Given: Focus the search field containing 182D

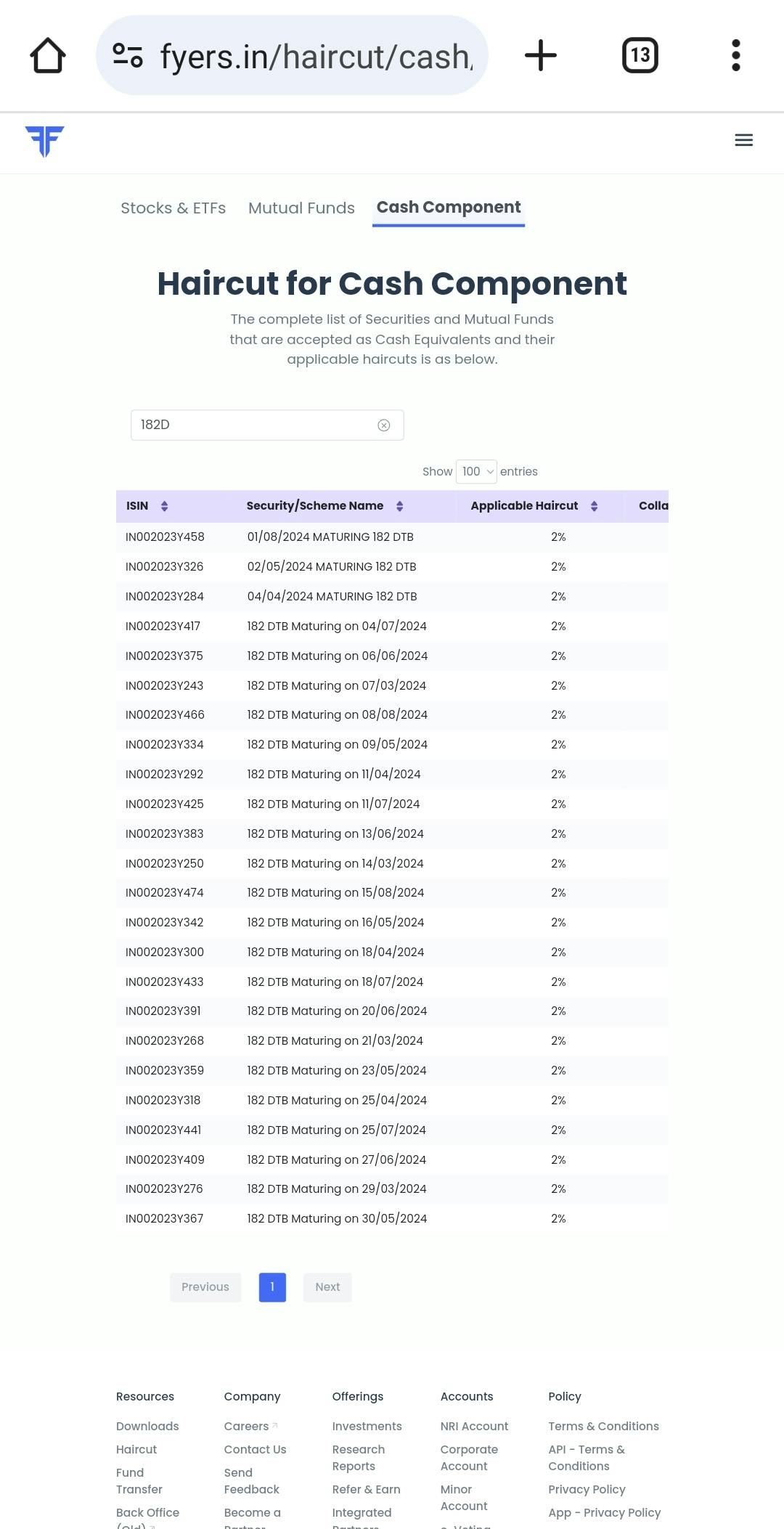Looking at the screenshot, I should (254, 425).
